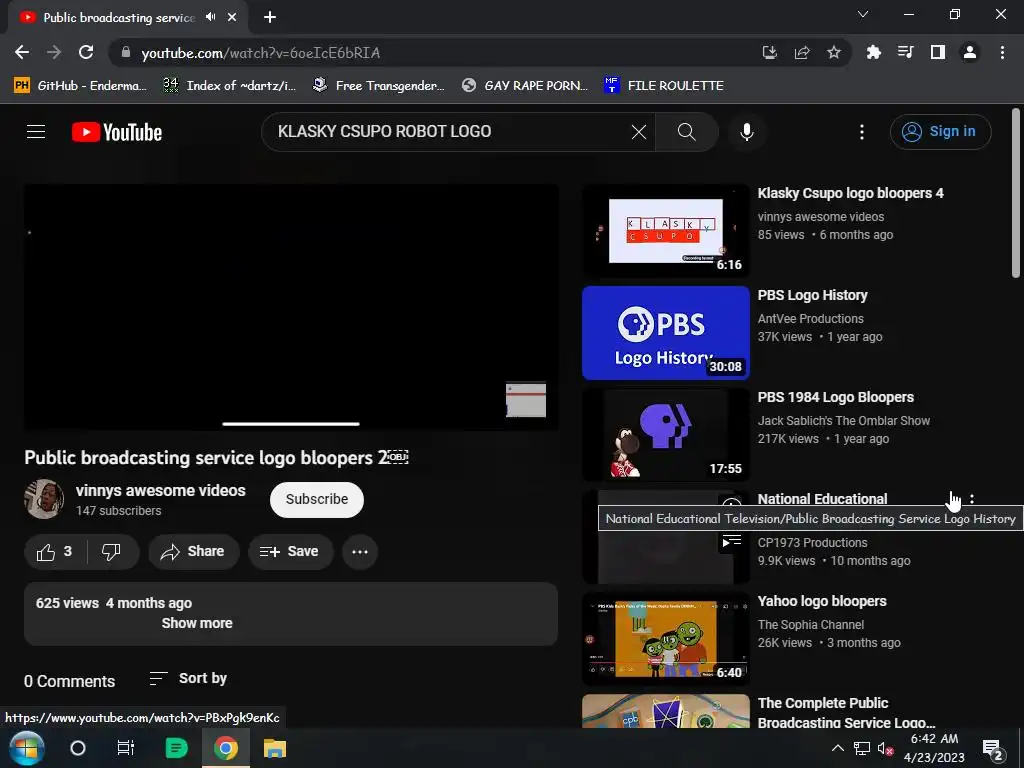Mute tab via speaker icon on tab
1024x768 pixels.
pyautogui.click(x=210, y=17)
